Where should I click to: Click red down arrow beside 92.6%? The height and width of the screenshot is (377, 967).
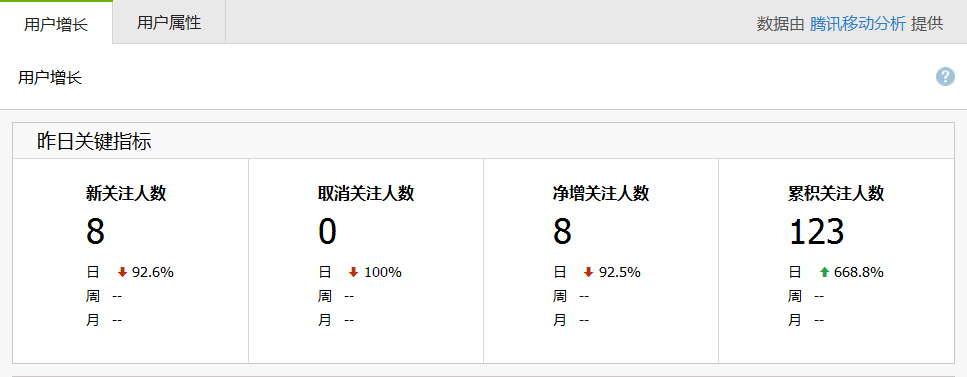coord(122,272)
